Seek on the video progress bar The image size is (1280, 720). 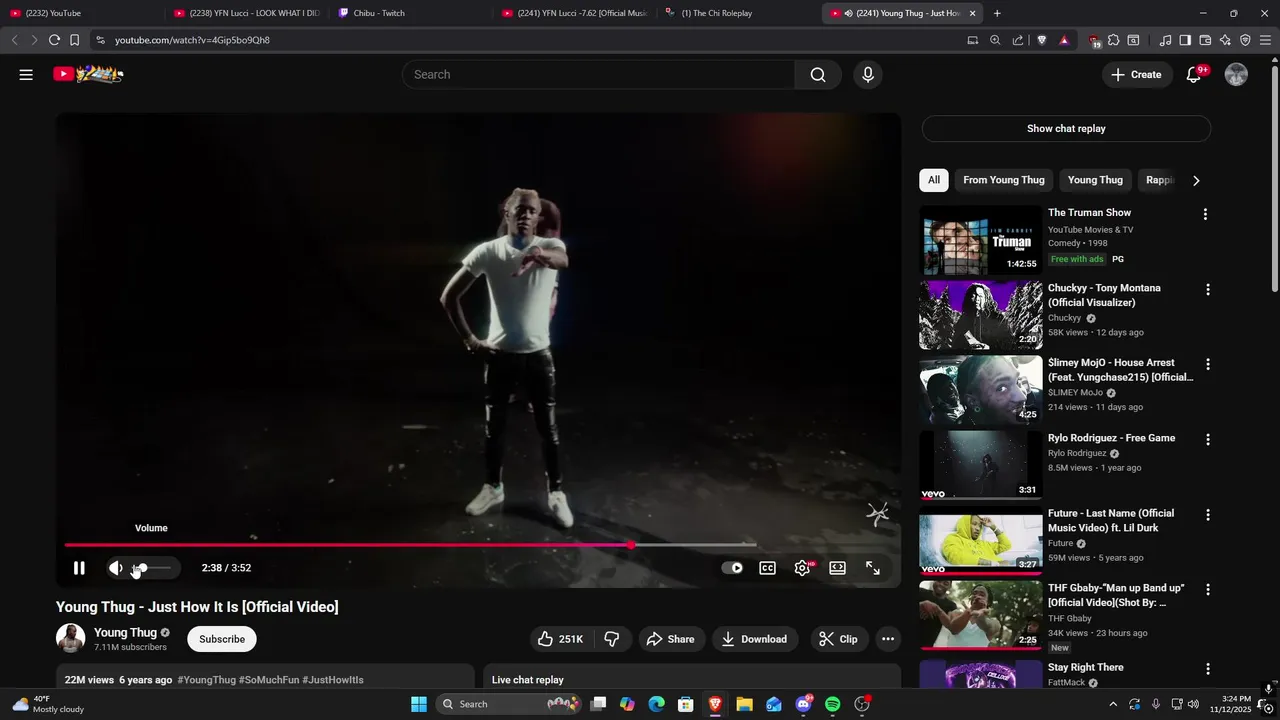coord(410,545)
